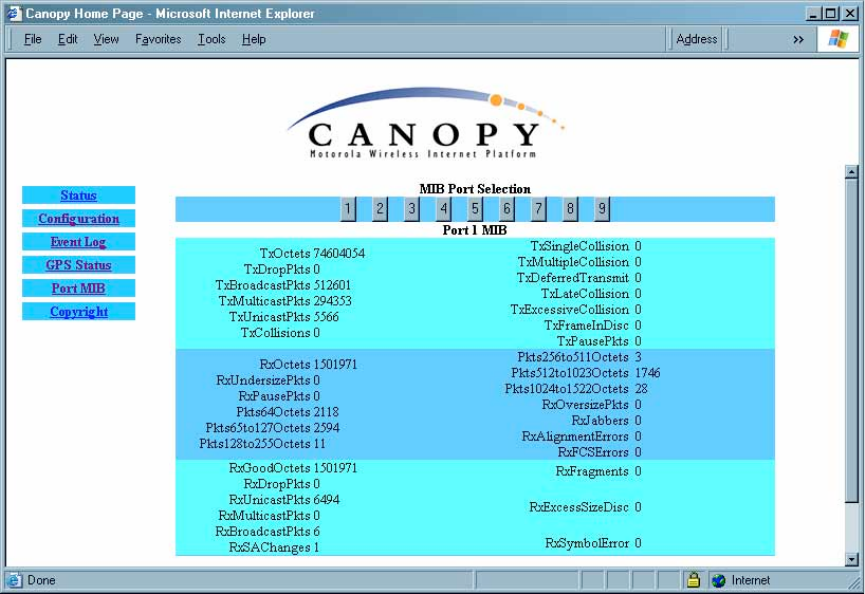865x594 pixels.
Task: Minimize the Internet Explorer window
Action: pyautogui.click(x=813, y=13)
